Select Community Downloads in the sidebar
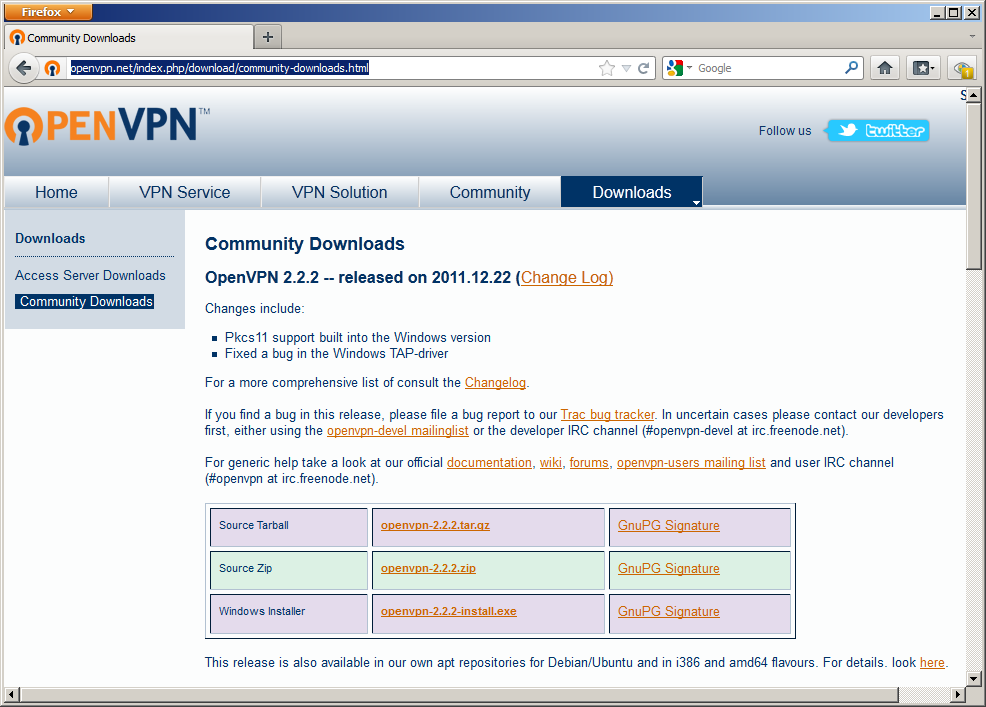The image size is (986, 707). point(85,301)
